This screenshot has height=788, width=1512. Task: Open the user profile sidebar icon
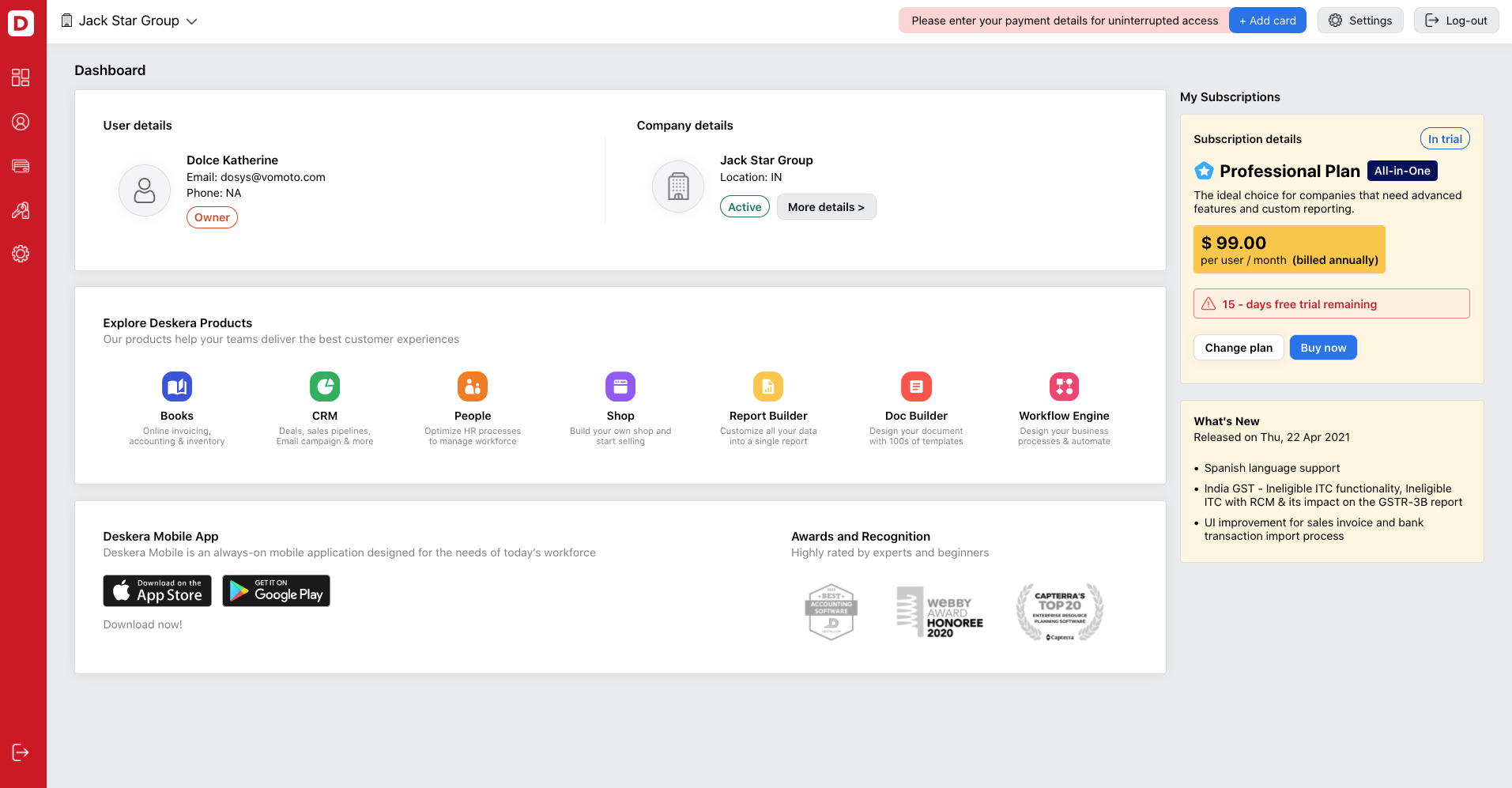tap(21, 122)
